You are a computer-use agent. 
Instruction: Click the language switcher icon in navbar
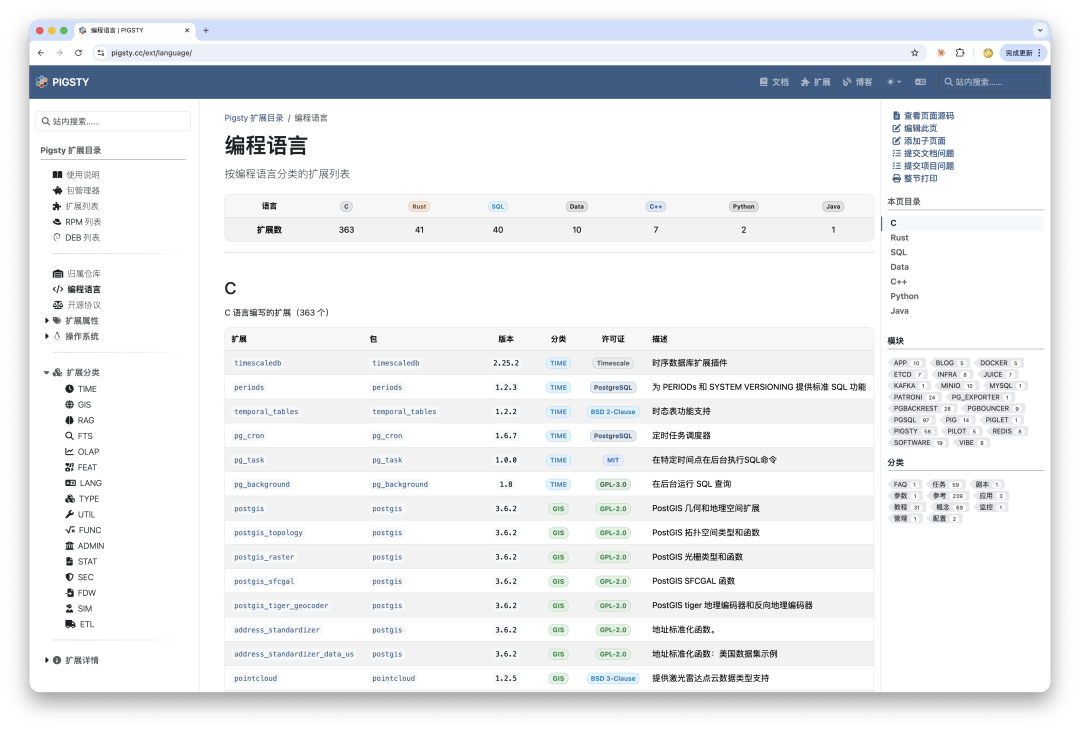920,82
